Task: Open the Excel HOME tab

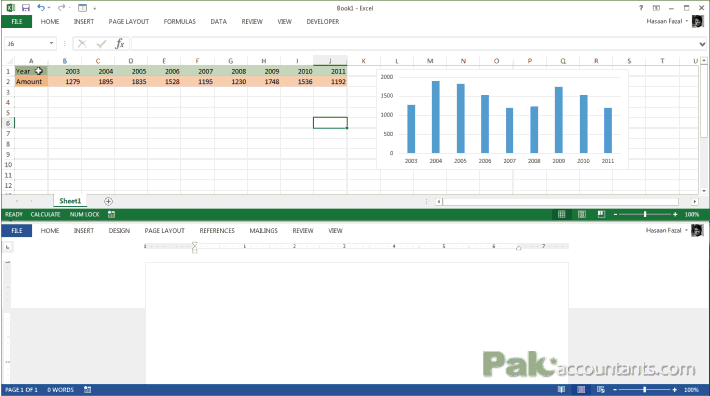Action: [x=50, y=22]
